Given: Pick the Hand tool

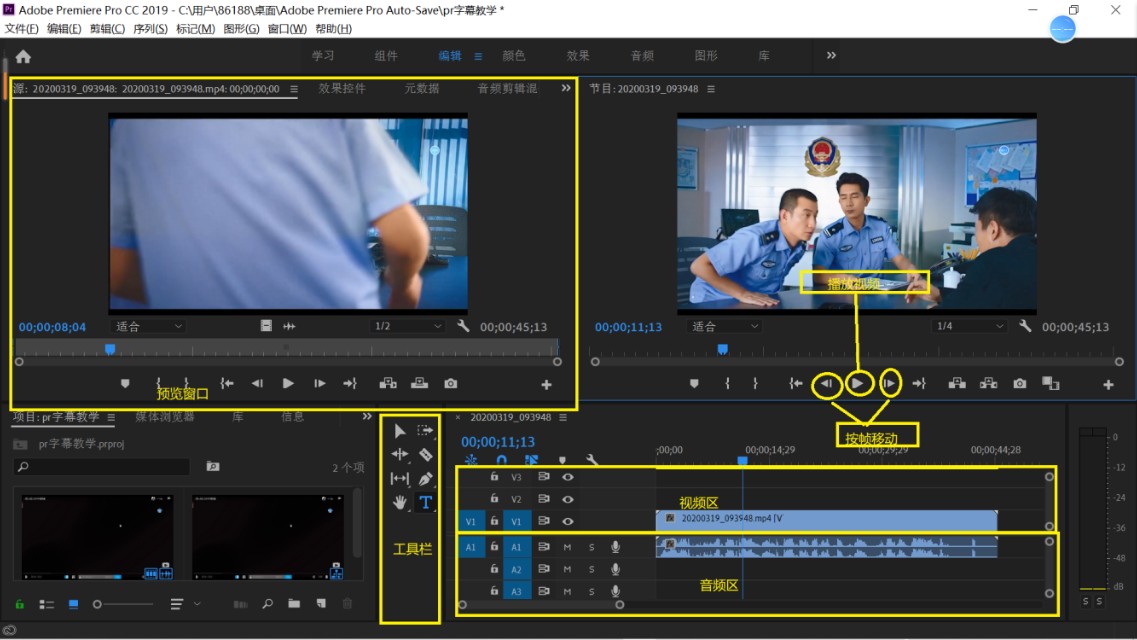Looking at the screenshot, I should 400,503.
